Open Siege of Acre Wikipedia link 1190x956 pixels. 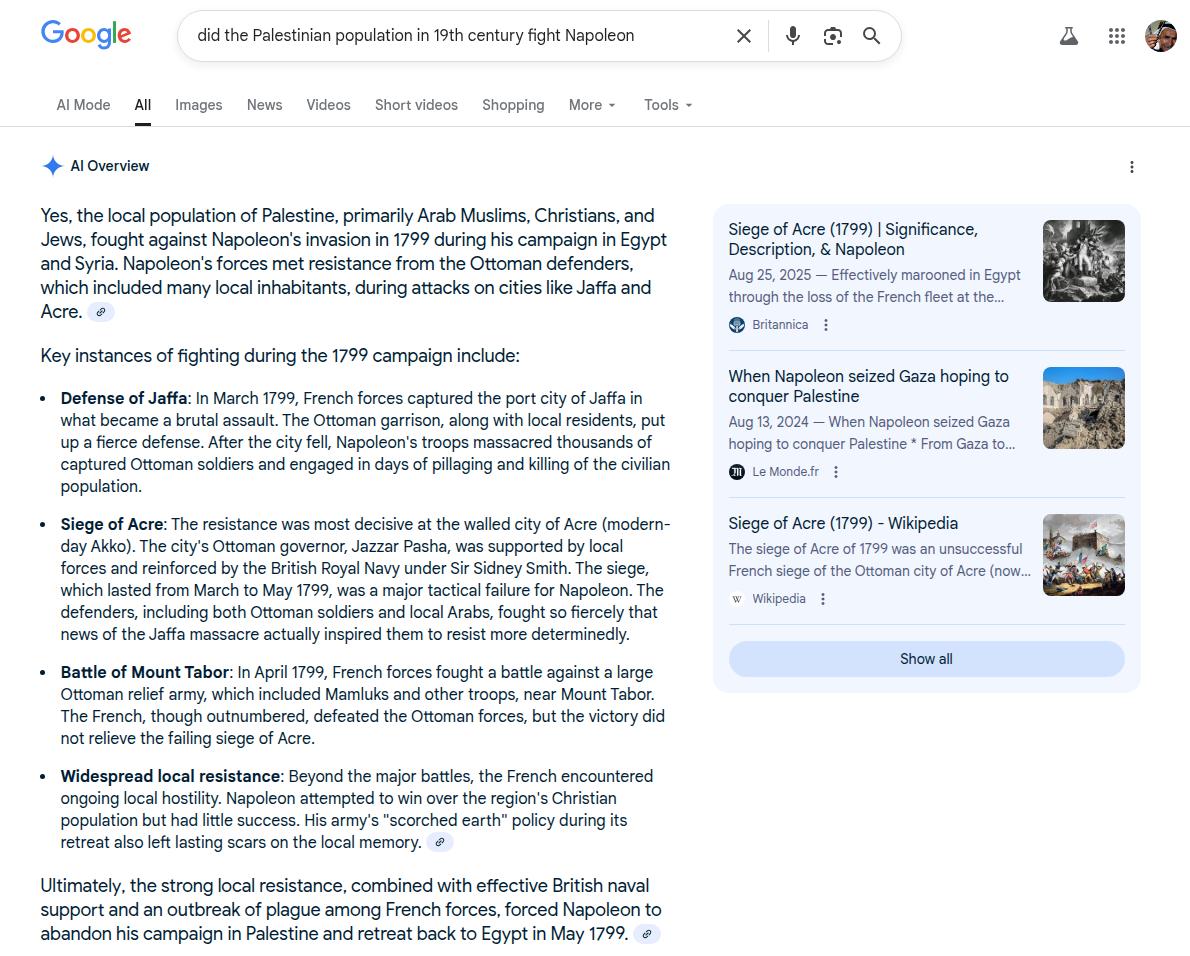tap(842, 523)
